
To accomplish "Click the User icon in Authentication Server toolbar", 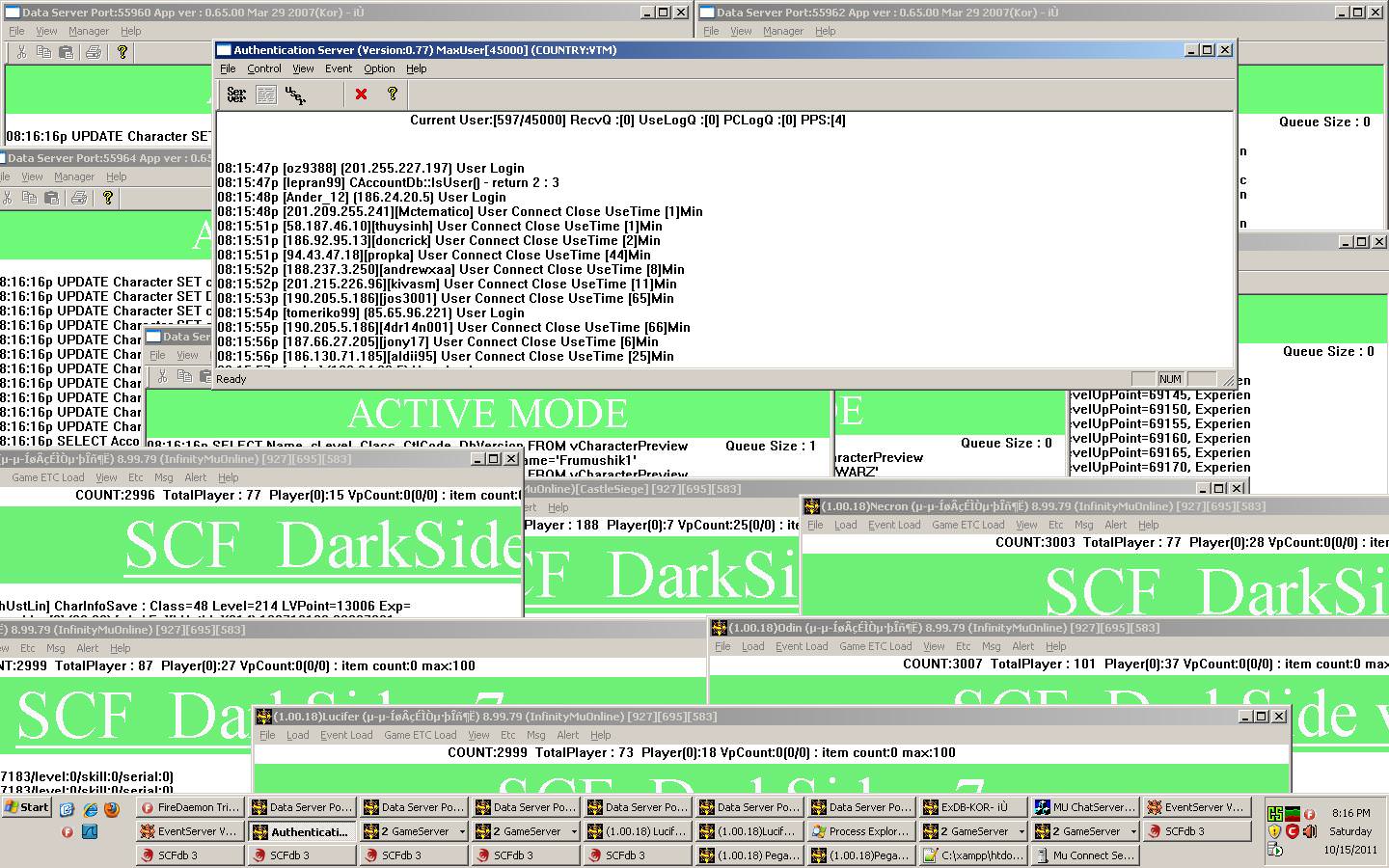I will pyautogui.click(x=295, y=95).
